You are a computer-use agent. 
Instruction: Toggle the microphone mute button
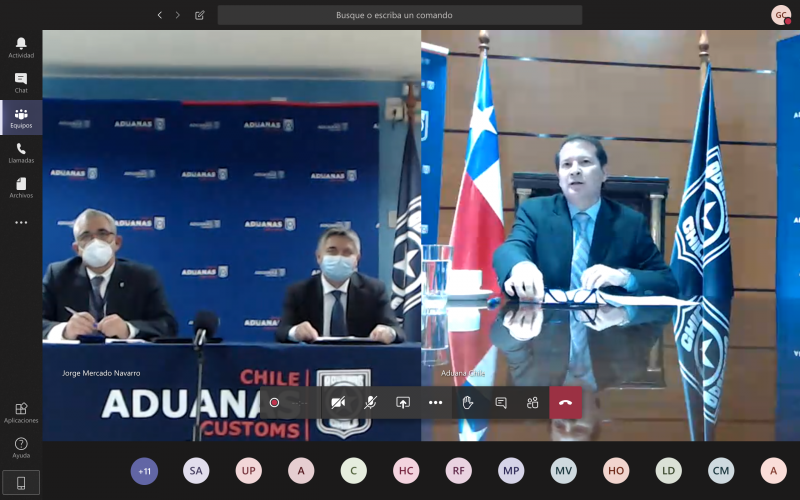coord(370,403)
